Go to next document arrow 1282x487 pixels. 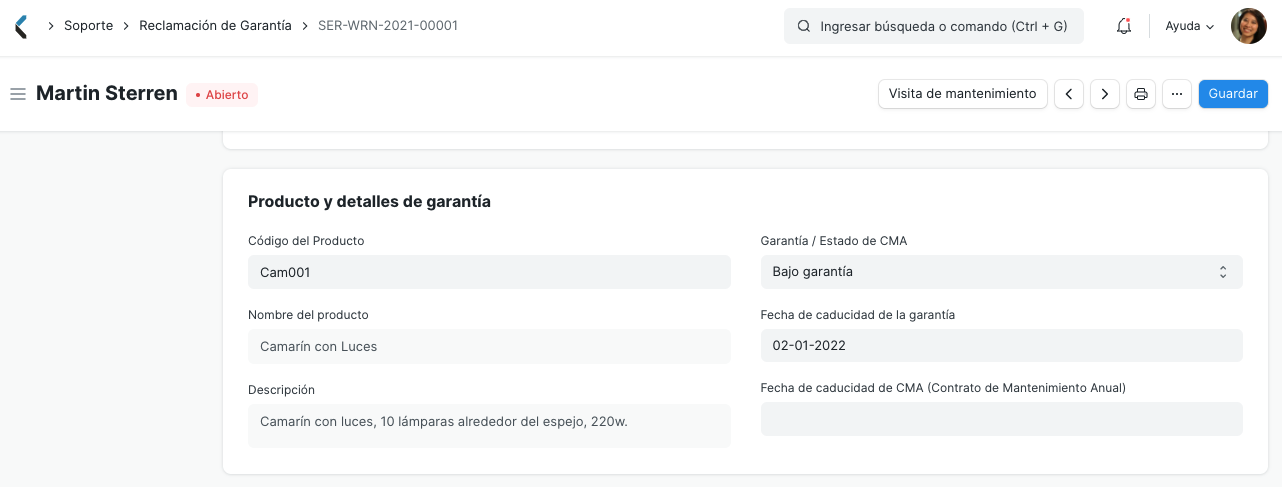click(x=1105, y=94)
